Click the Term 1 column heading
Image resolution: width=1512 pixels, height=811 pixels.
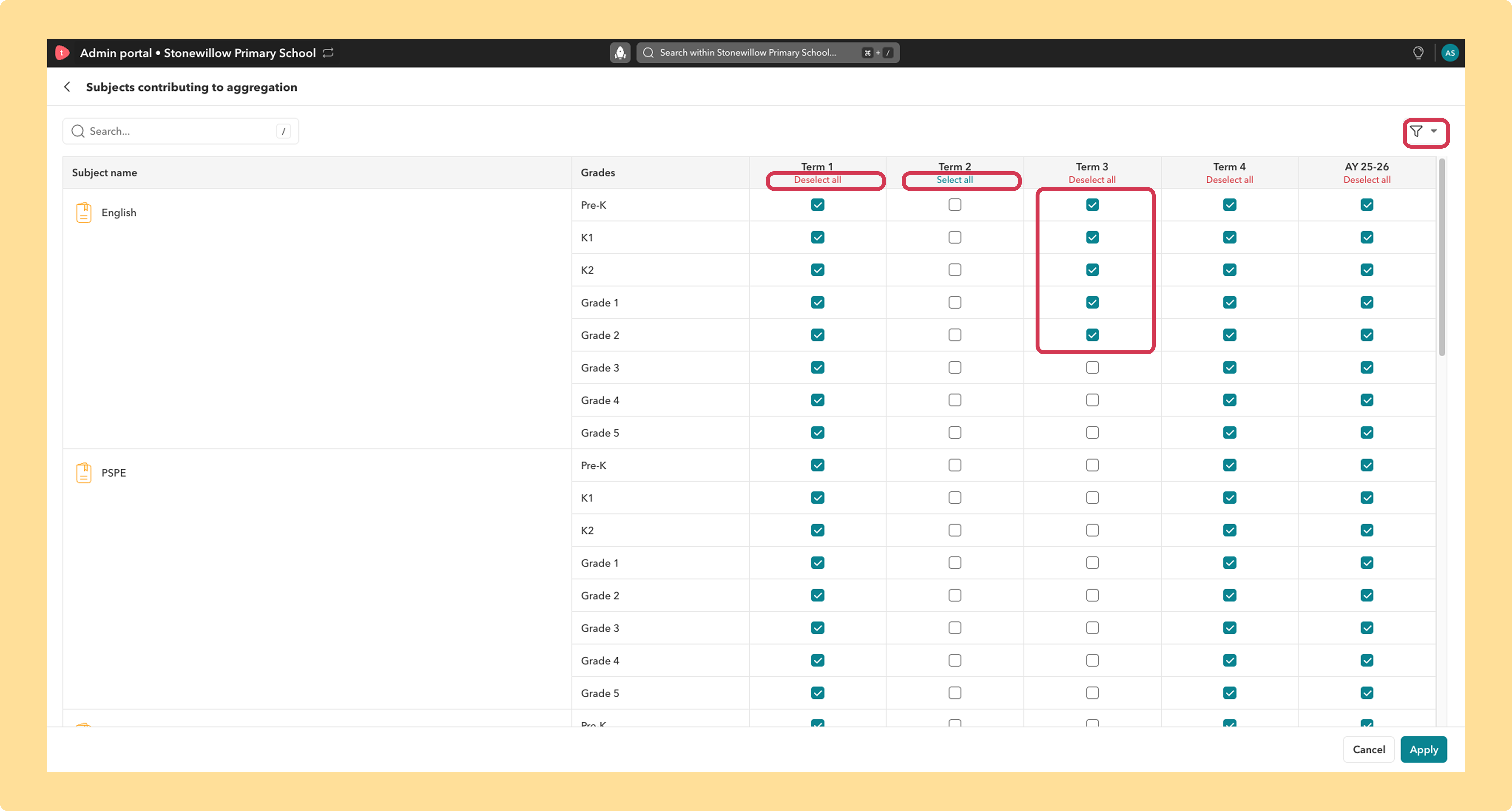tap(817, 167)
